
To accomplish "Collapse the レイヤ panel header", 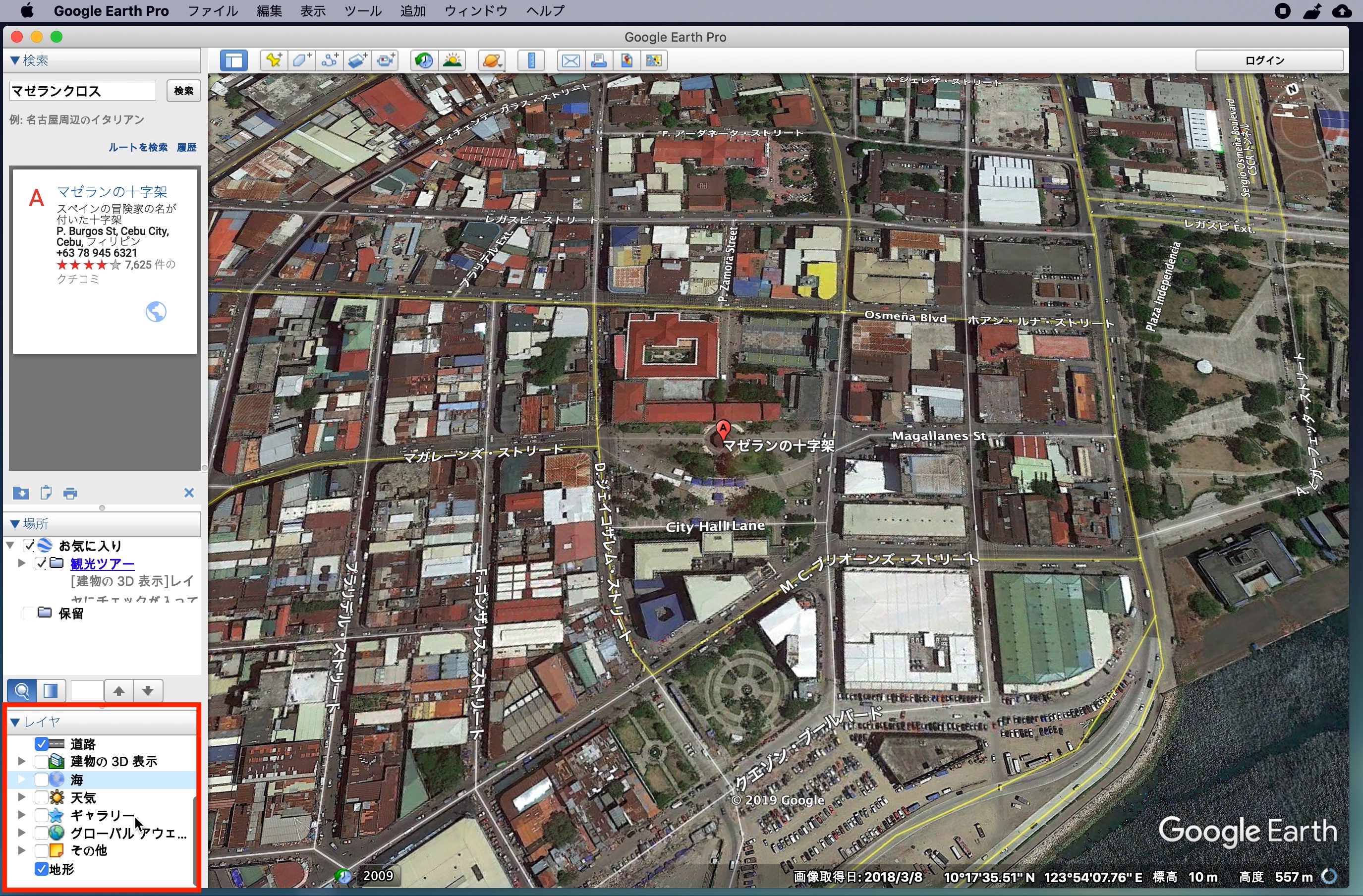I will click(x=15, y=722).
